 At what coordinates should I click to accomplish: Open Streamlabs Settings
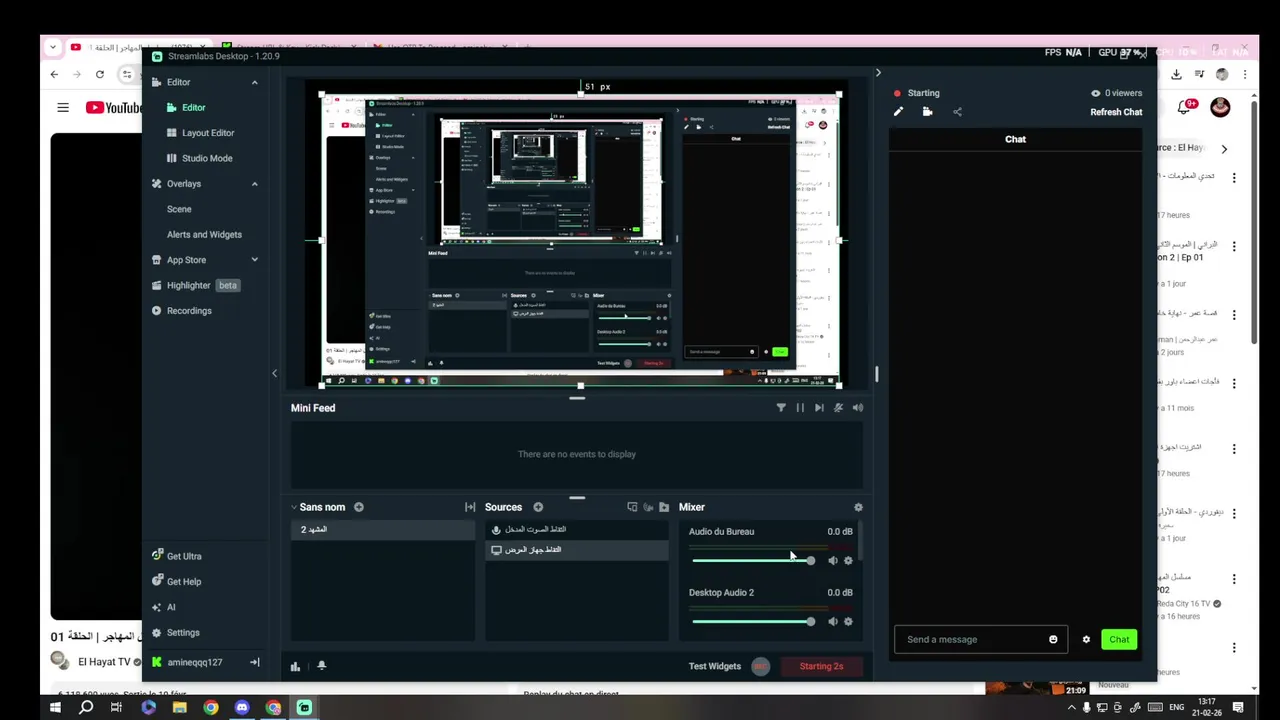tap(175, 633)
